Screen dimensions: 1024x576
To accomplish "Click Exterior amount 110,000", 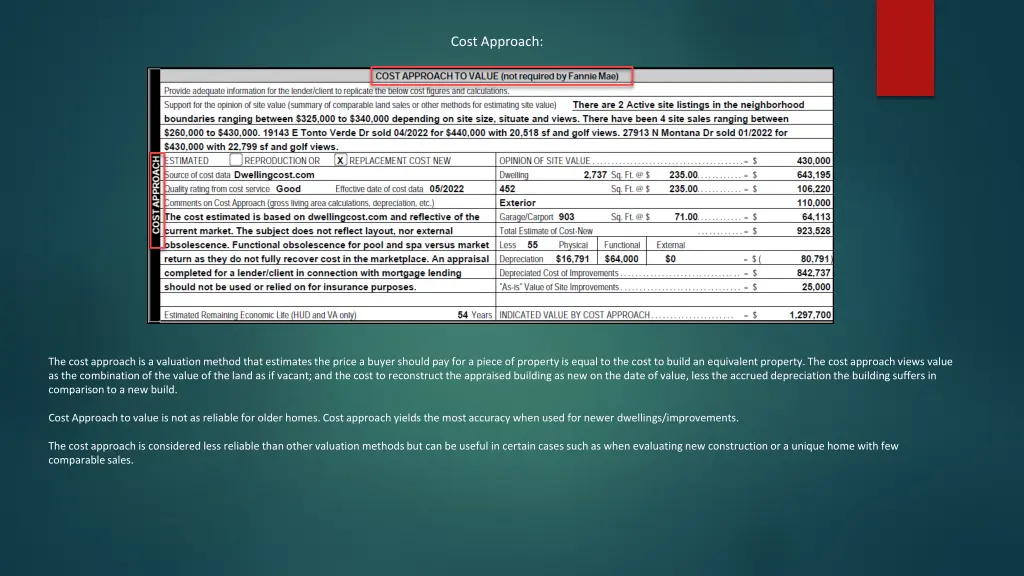I will pyautogui.click(x=813, y=202).
